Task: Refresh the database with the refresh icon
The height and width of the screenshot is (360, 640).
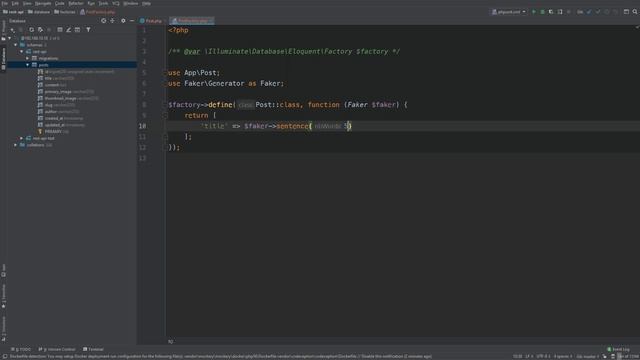Action: [31, 30]
